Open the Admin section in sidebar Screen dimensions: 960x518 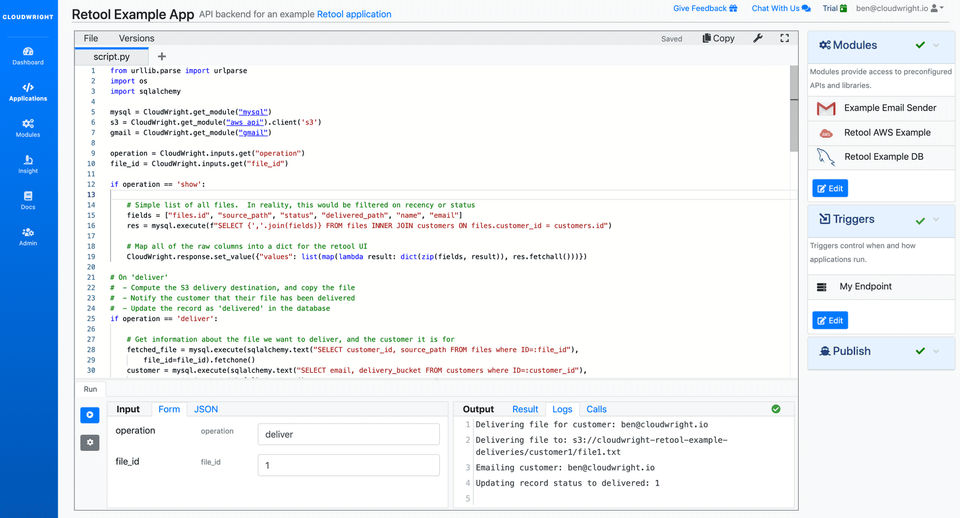(x=28, y=236)
